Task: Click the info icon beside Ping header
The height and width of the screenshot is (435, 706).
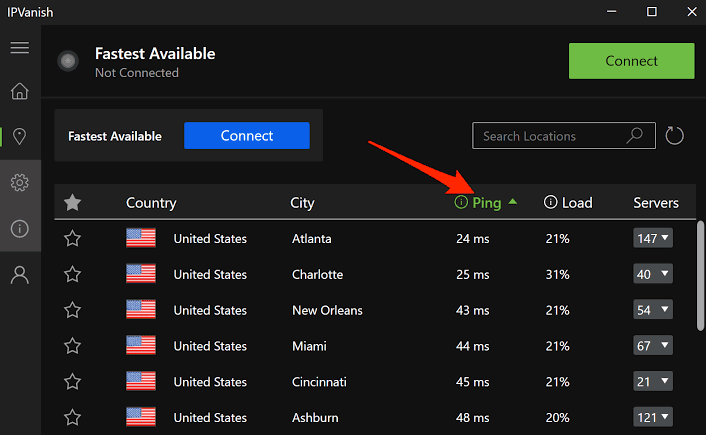Action: coord(461,202)
